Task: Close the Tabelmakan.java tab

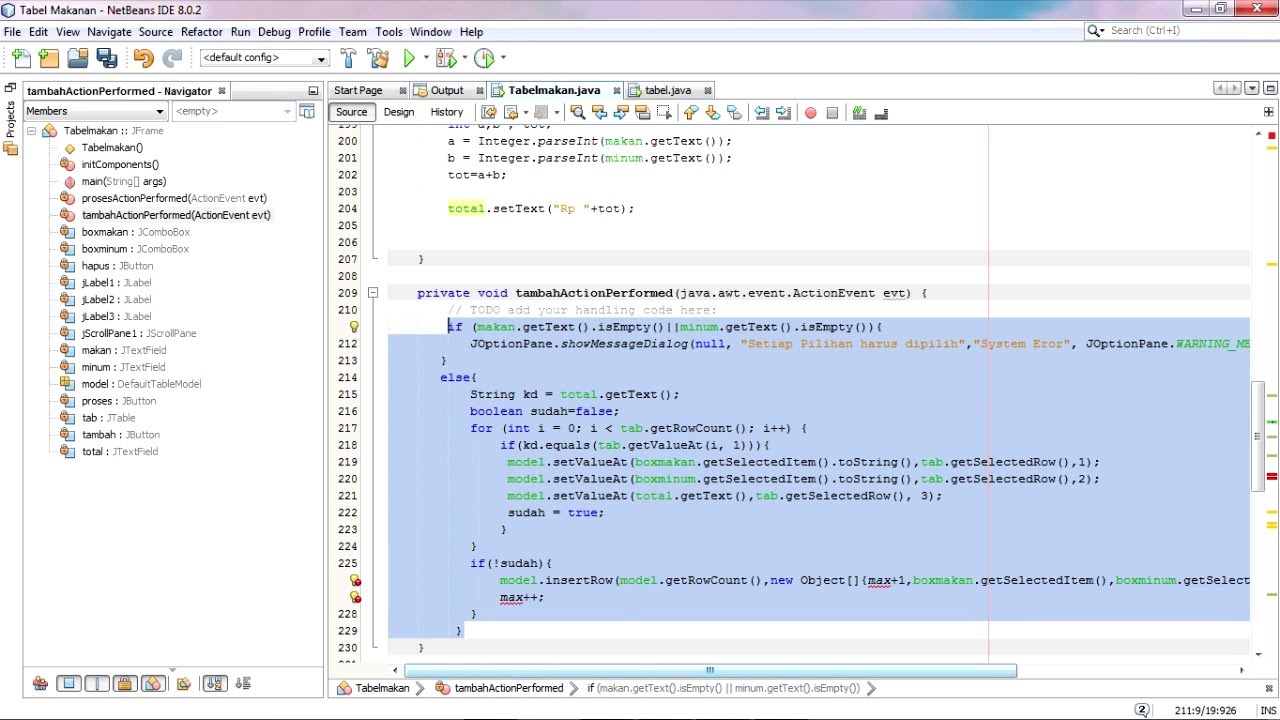Action: click(x=617, y=90)
